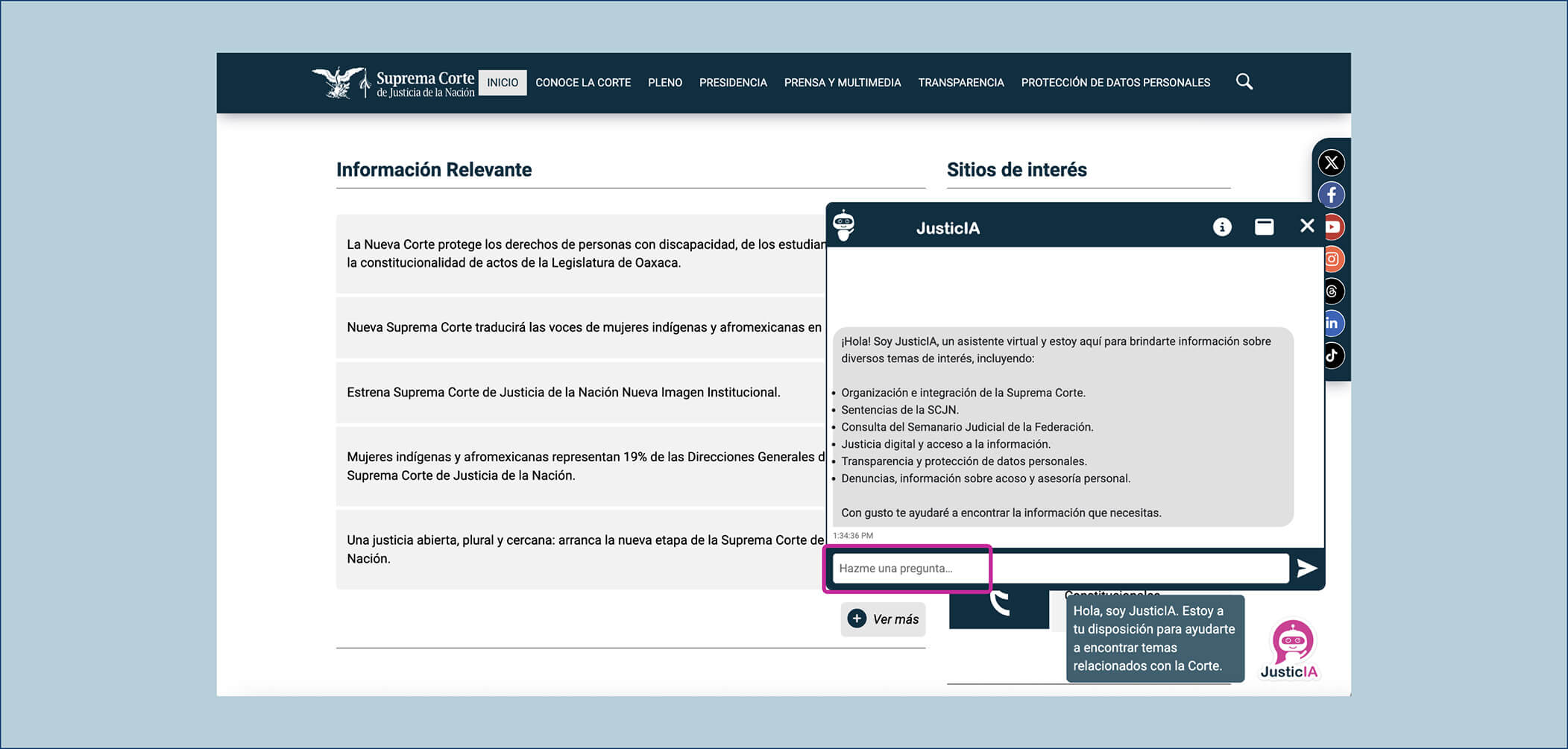This screenshot has height=749, width=1568.
Task: Open the X (Twitter) social link
Action: pos(1331,162)
